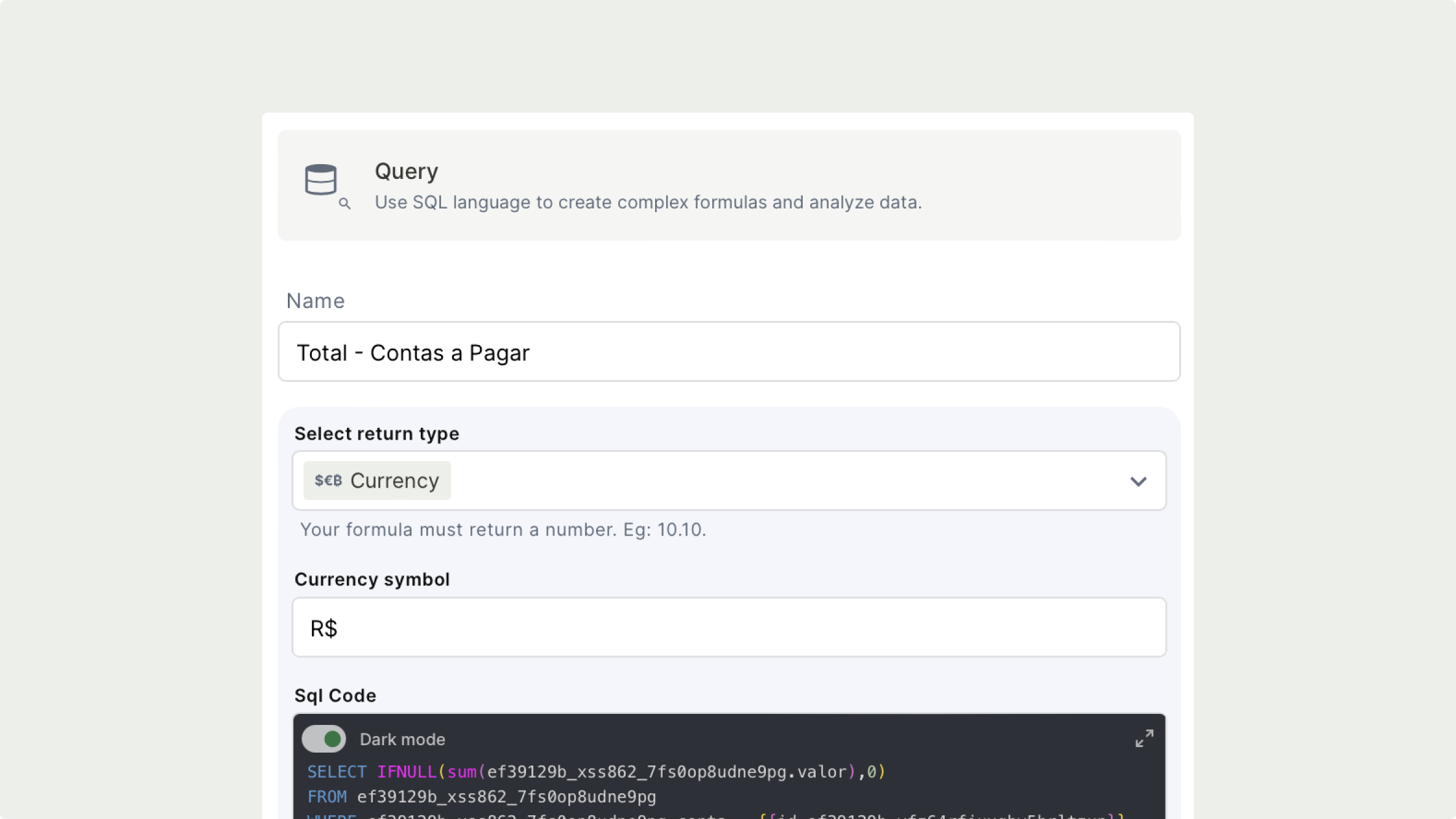Toggle the Dark mode switch
Screen dimensions: 1456x819
[324, 738]
